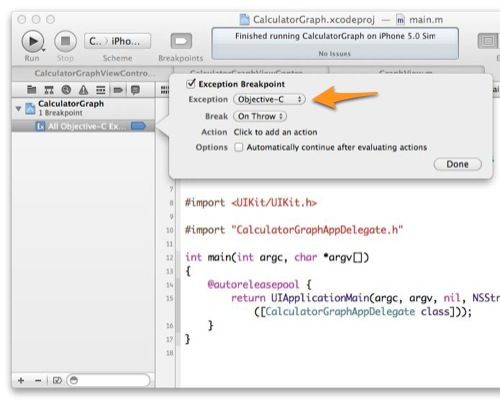The height and width of the screenshot is (400, 500).
Task: Toggle the Breakpoints toolbar button
Action: 181,41
